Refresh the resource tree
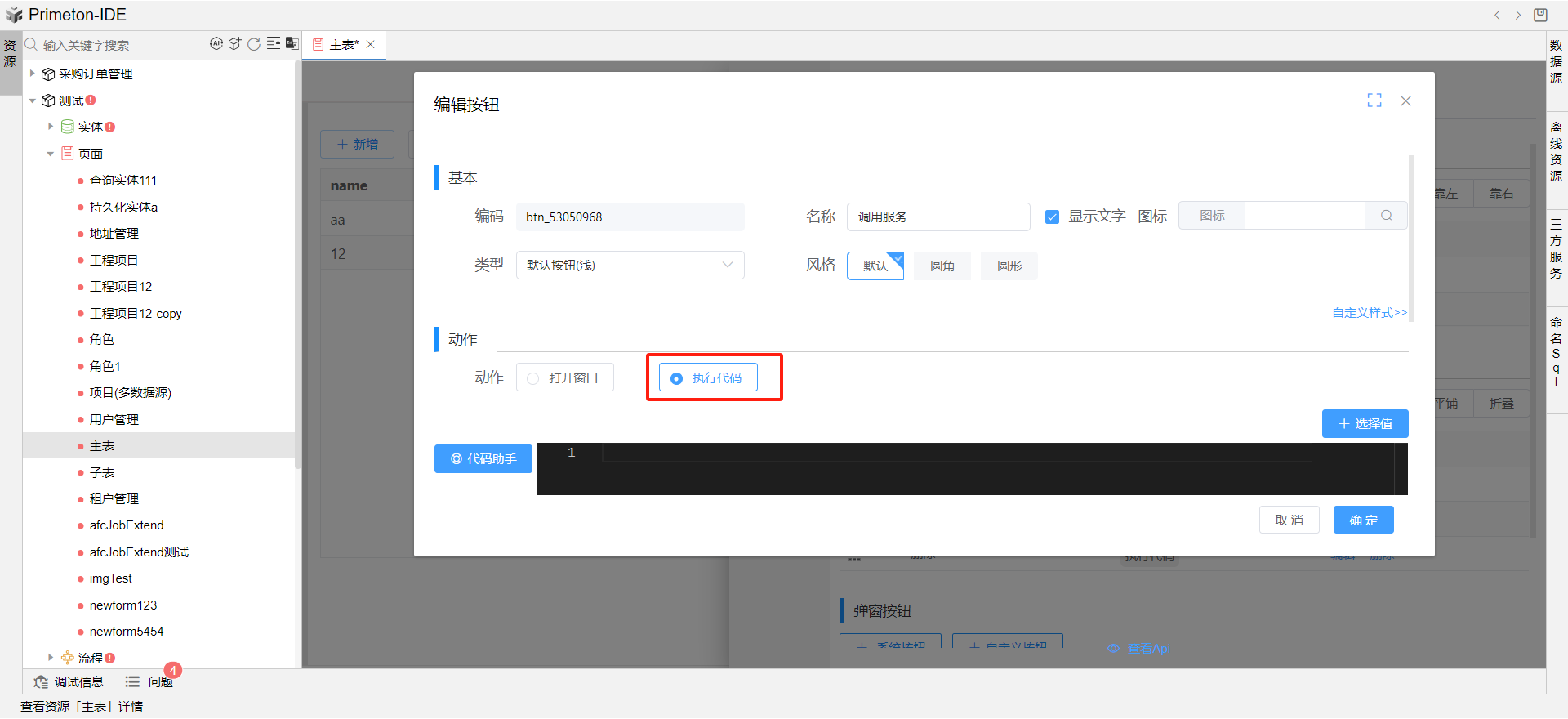 point(254,44)
